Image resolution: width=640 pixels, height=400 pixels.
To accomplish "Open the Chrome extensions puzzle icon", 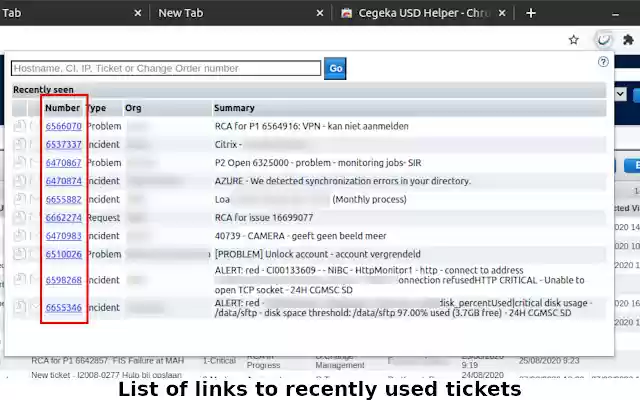I will tap(628, 40).
